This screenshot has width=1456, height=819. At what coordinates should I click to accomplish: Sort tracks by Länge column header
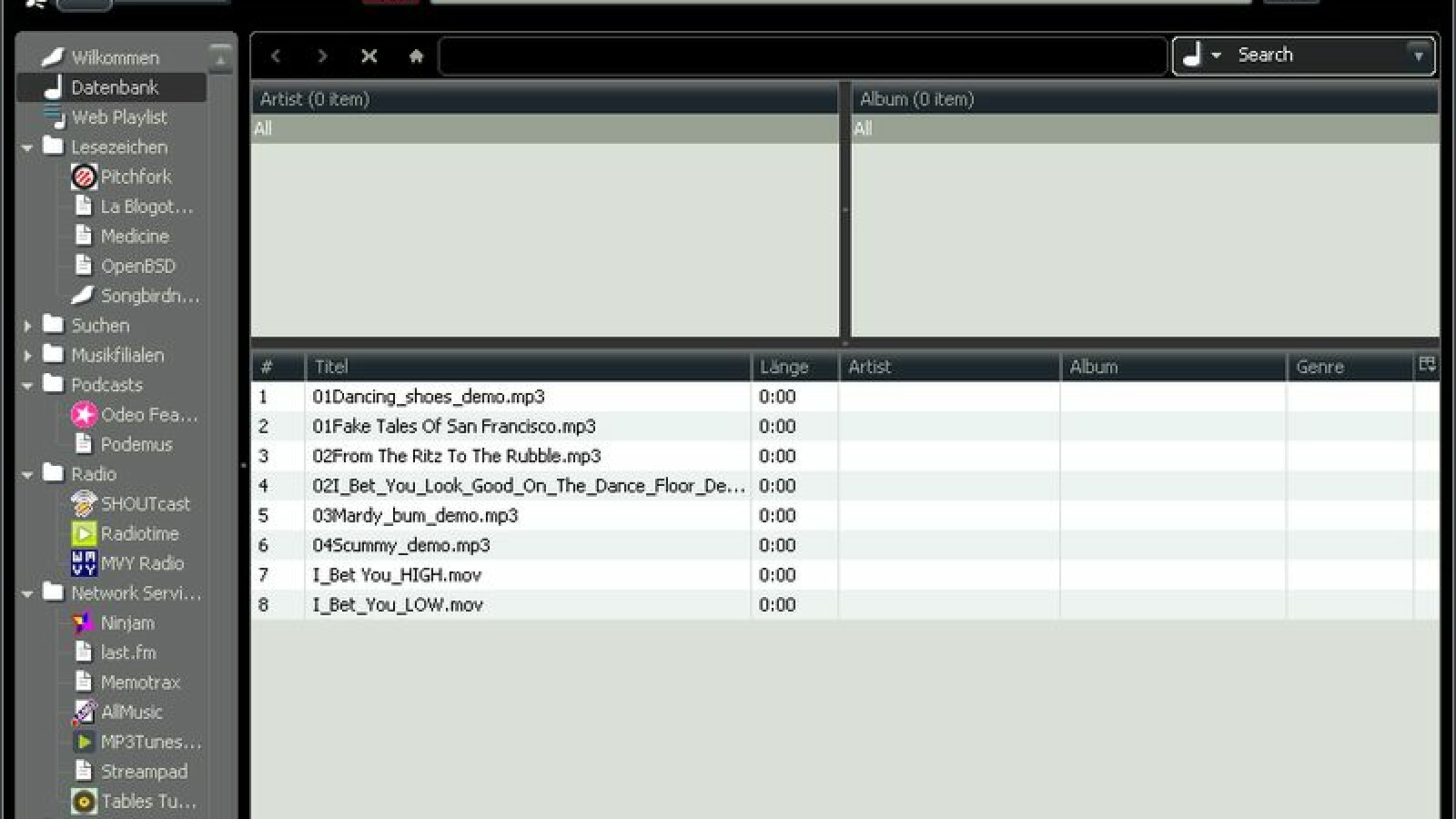pyautogui.click(x=794, y=367)
